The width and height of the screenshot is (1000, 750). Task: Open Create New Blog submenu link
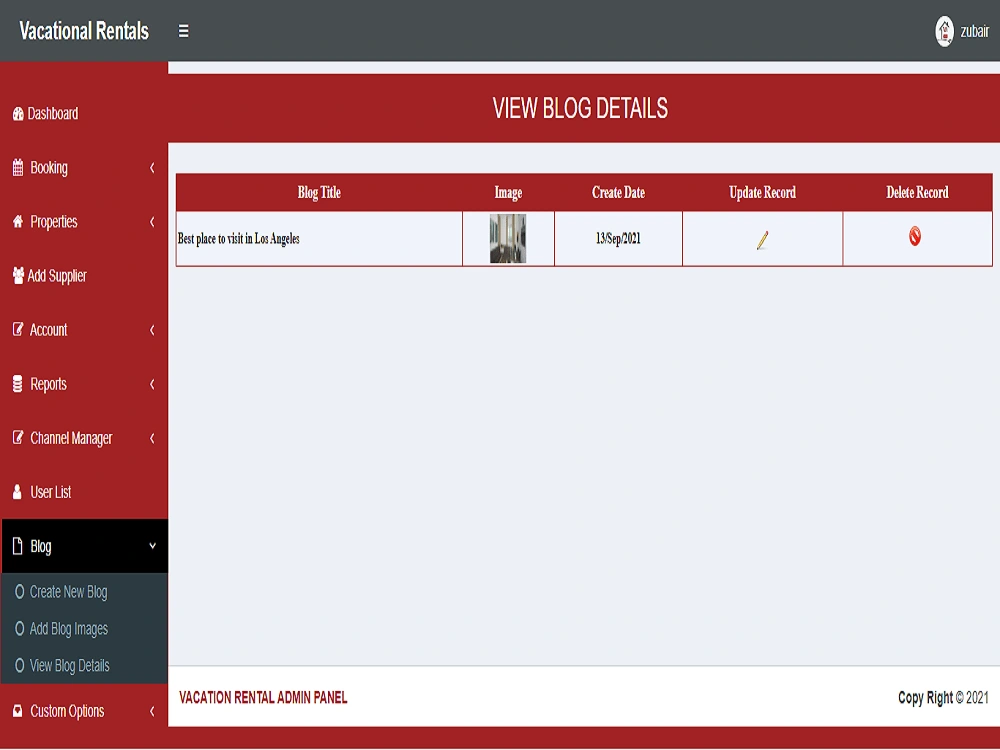[68, 592]
